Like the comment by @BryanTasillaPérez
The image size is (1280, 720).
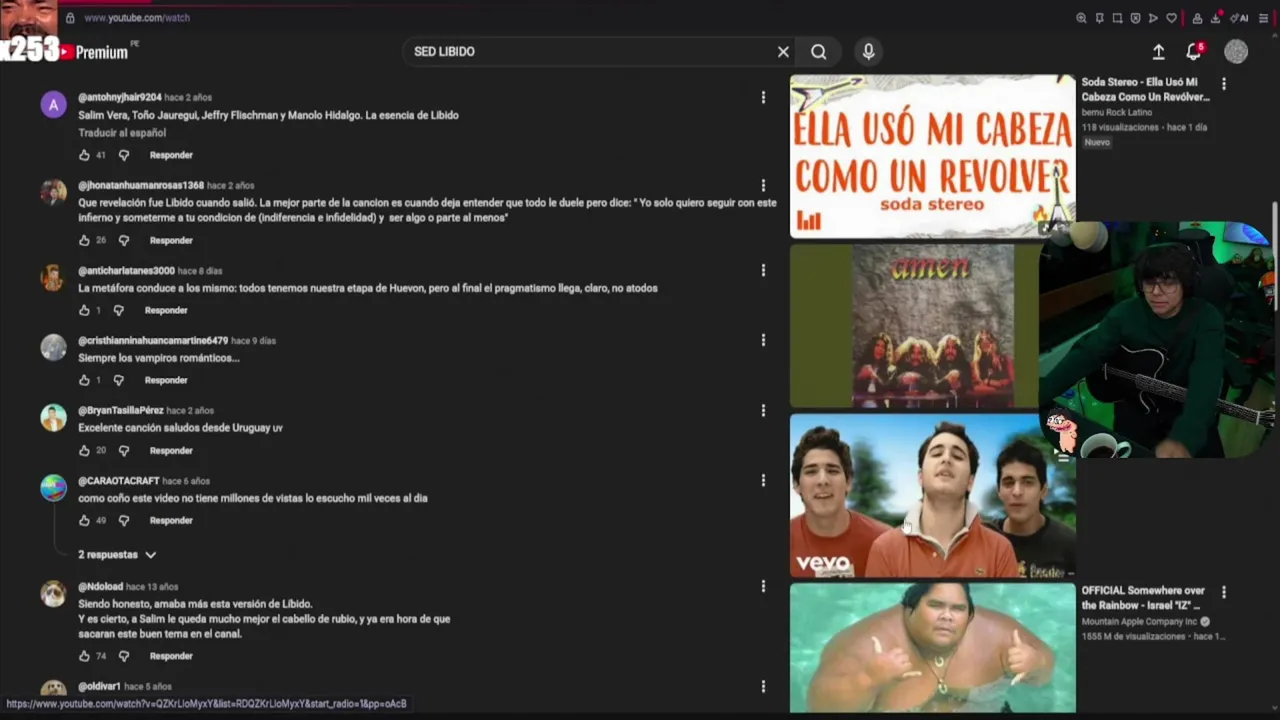click(x=84, y=450)
